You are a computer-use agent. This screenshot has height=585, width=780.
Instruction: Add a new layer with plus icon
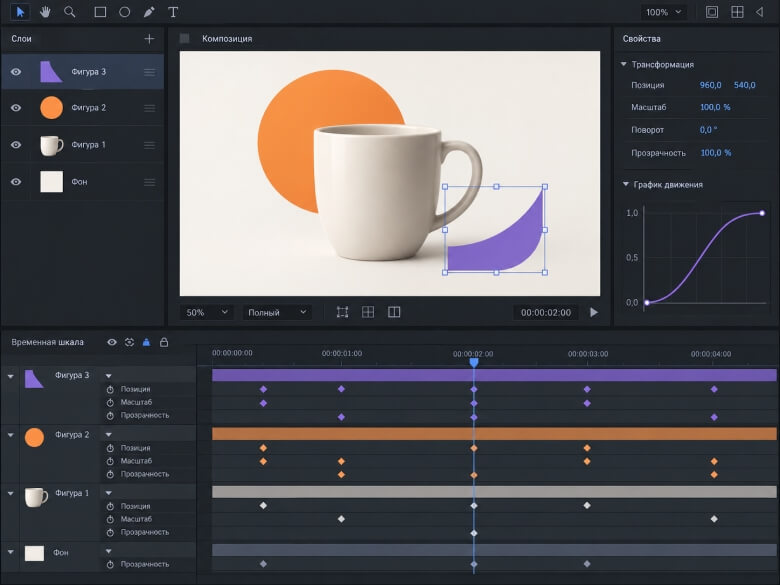[x=149, y=38]
